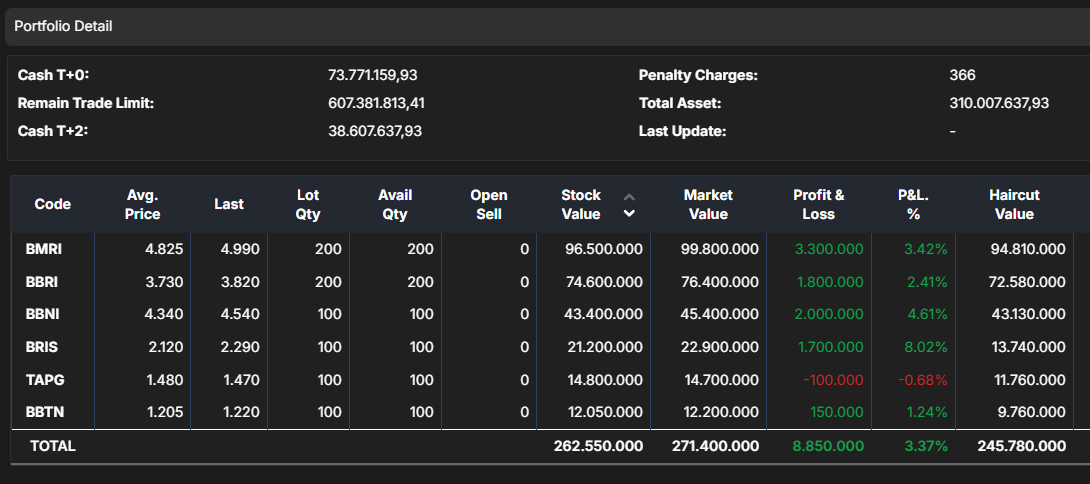Image resolution: width=1090 pixels, height=484 pixels.
Task: Sort by Market Value column header
Action: [708, 204]
